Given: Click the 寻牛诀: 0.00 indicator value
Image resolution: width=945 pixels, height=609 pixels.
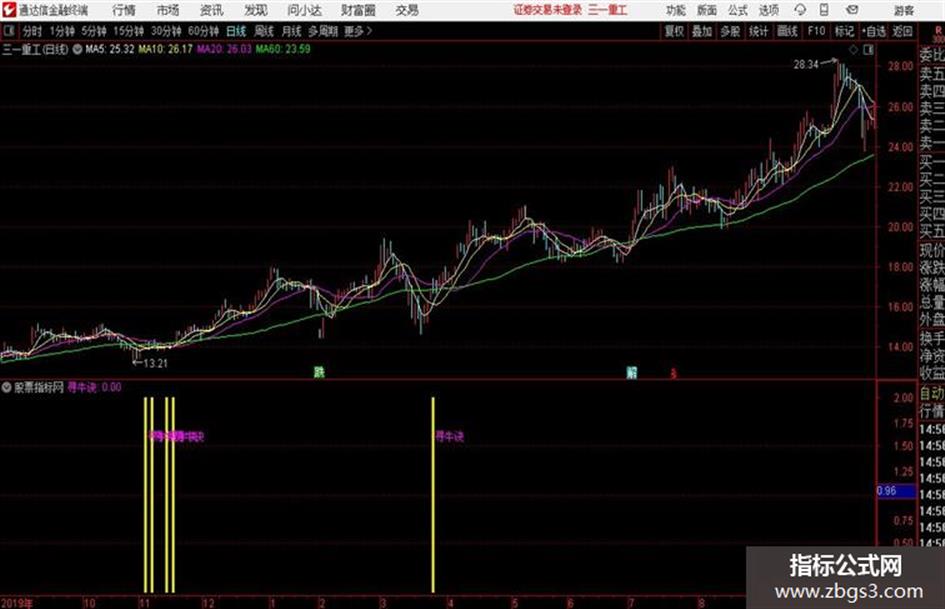Looking at the screenshot, I should tap(94, 387).
